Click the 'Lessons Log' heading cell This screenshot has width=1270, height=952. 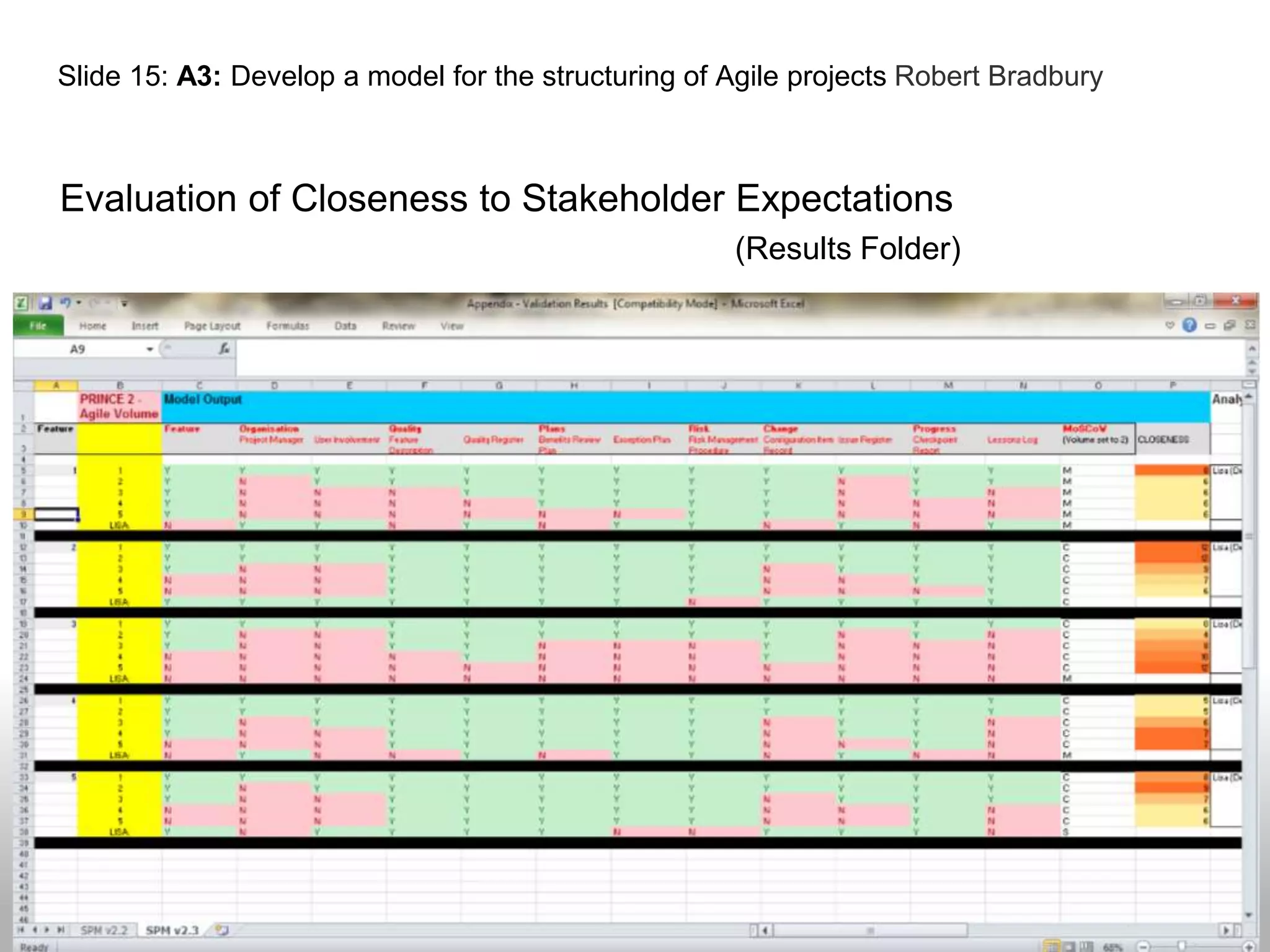click(1013, 439)
